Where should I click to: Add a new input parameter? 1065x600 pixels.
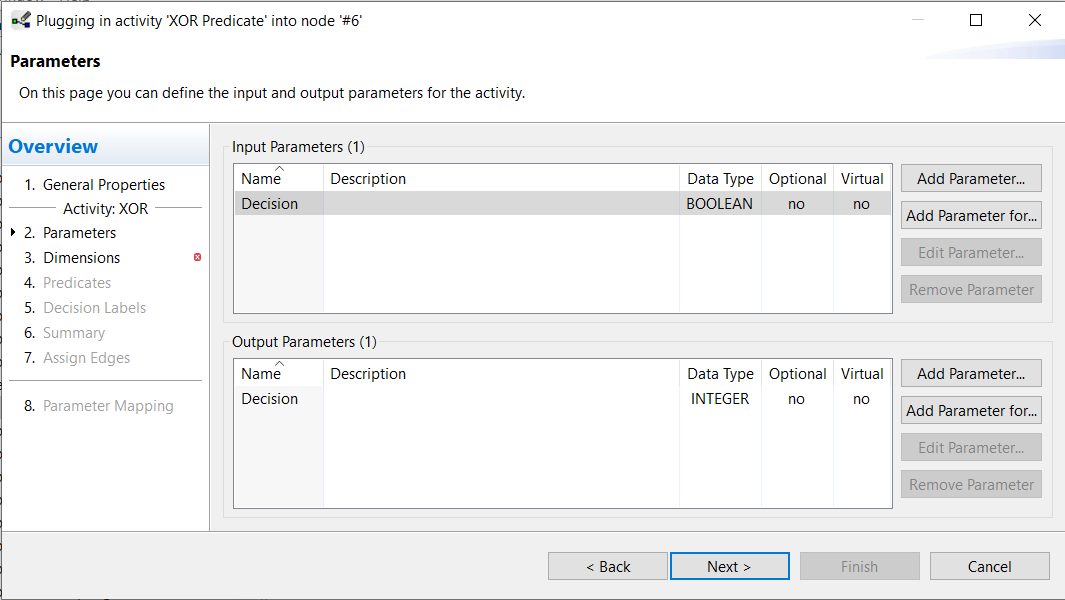pos(970,179)
